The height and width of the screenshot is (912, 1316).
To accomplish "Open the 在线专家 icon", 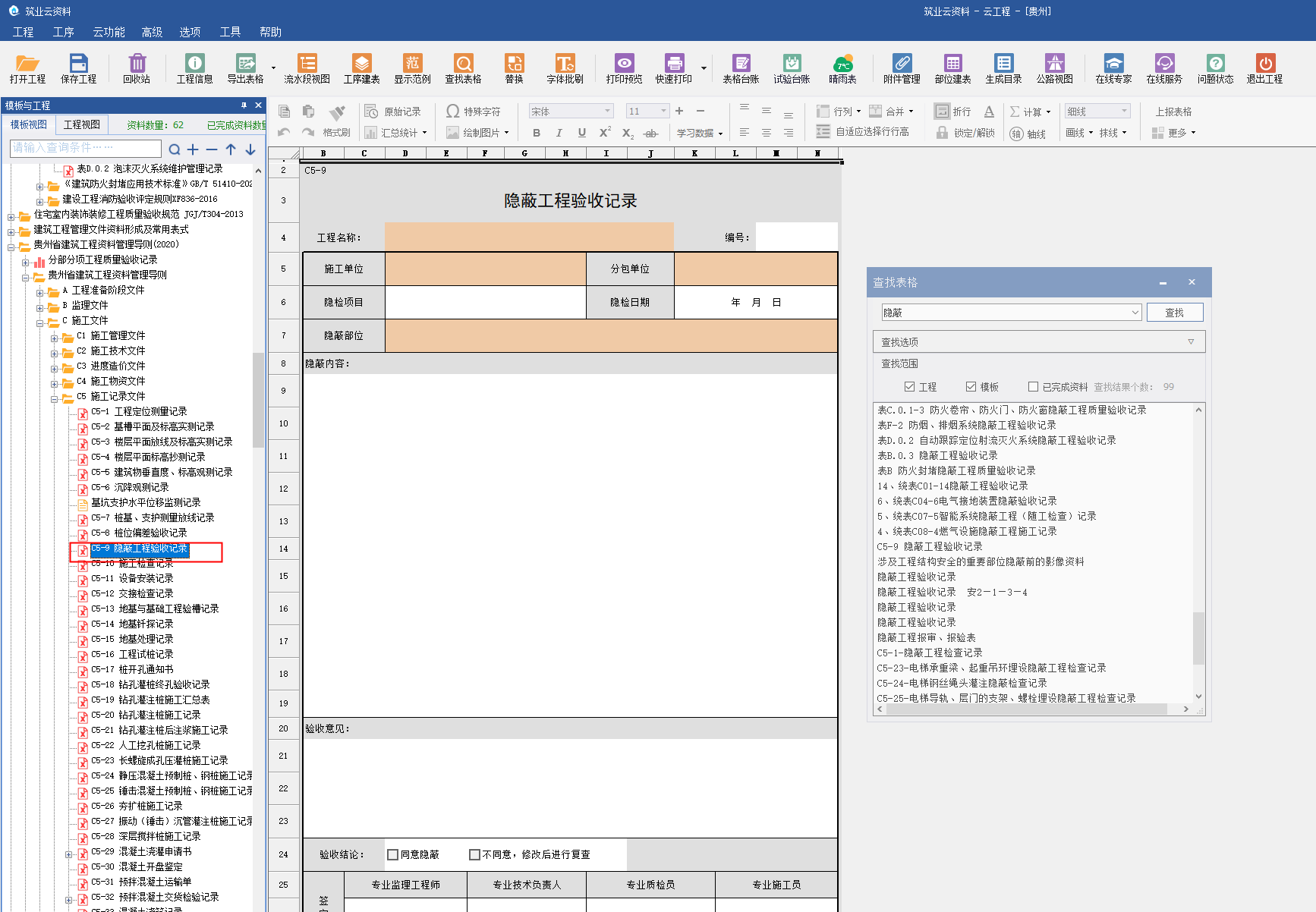I will [1113, 68].
